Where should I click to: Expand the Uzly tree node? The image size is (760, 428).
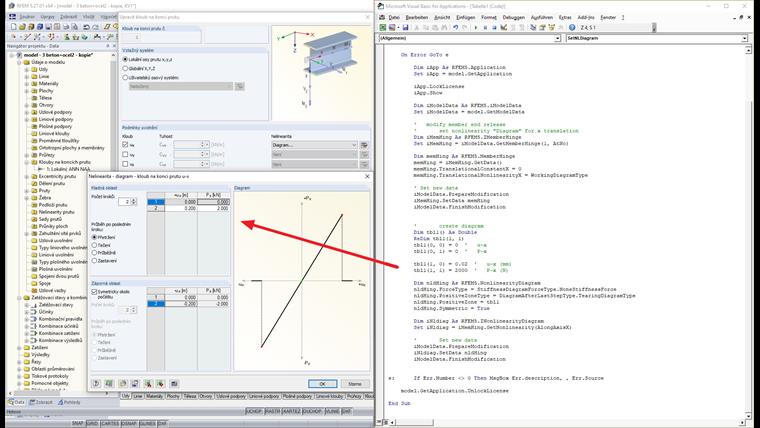(27, 69)
